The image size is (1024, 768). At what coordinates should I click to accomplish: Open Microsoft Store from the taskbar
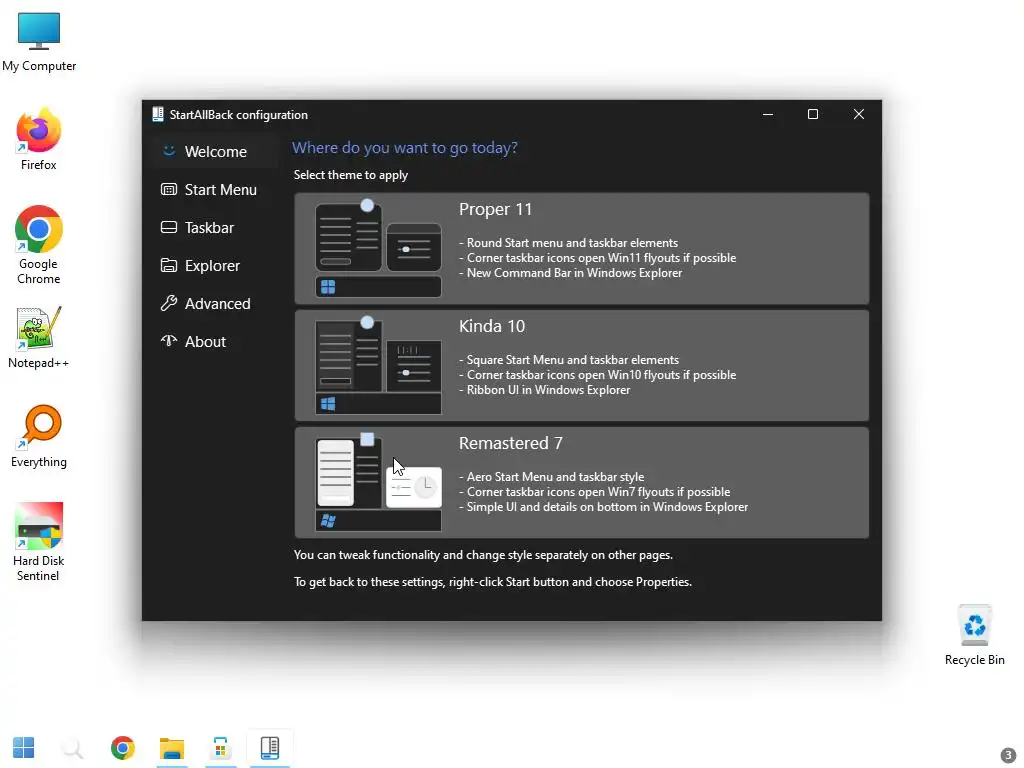coord(221,748)
